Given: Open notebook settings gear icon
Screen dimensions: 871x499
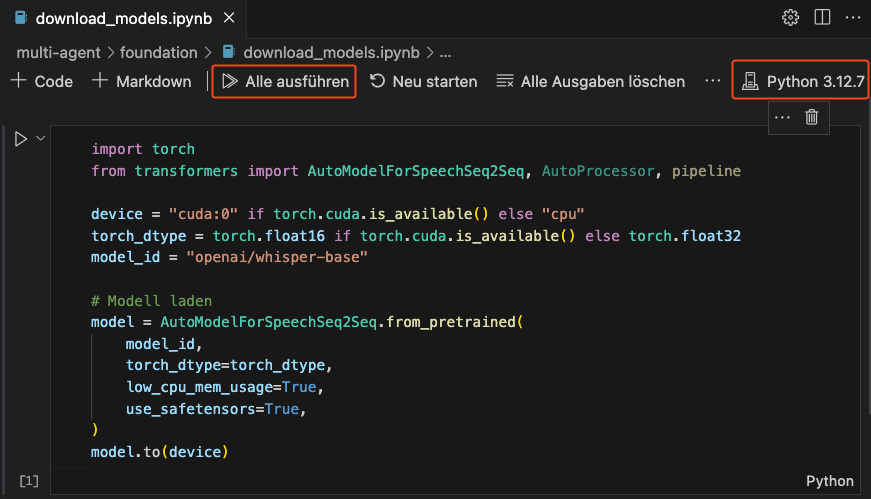Looking at the screenshot, I should [790, 18].
